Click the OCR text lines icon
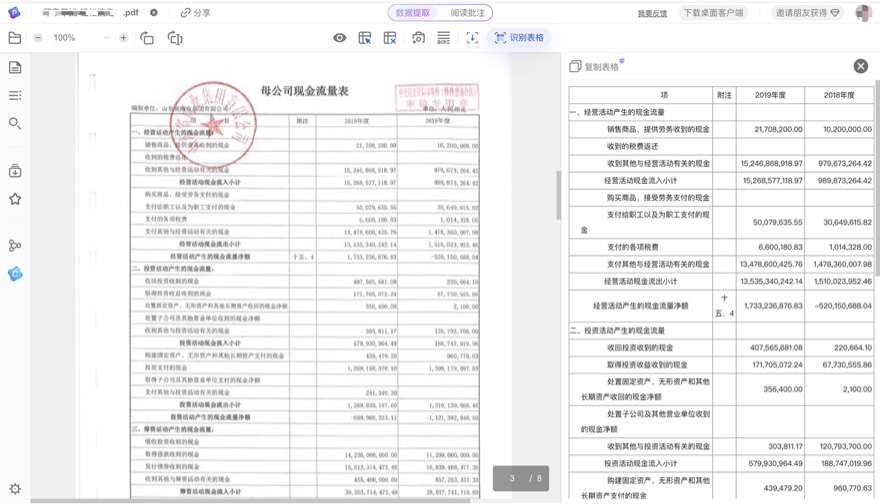Screen dimensions: 880x504 443,38
